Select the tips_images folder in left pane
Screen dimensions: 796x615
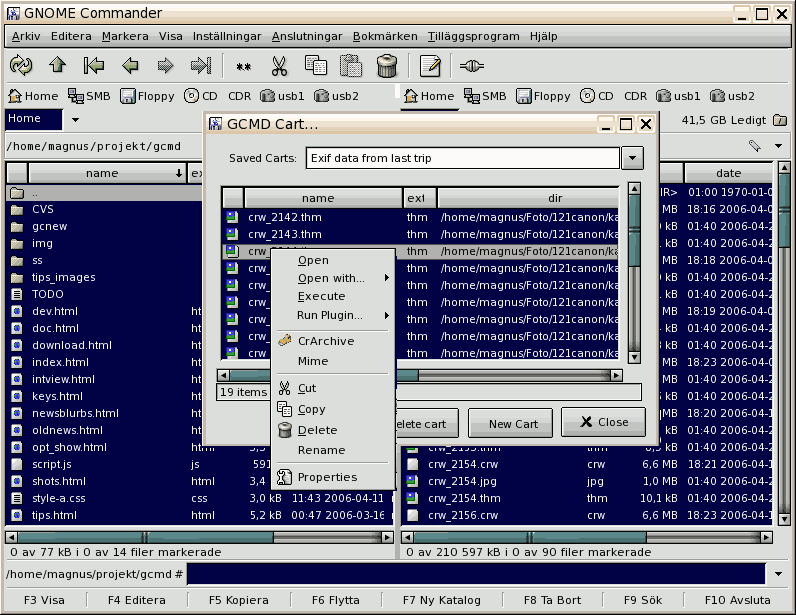tap(105, 277)
